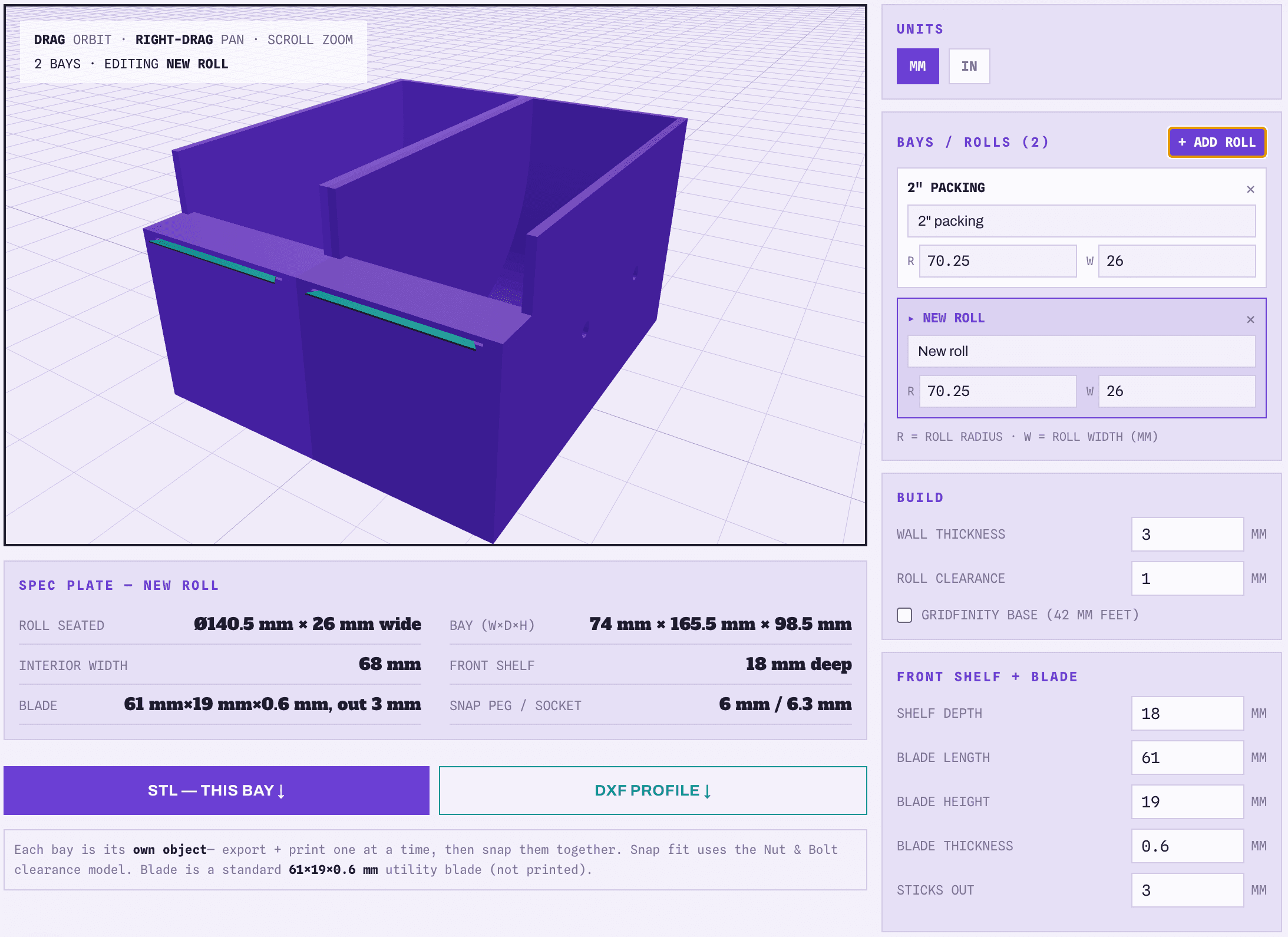Screen dimensions: 1288x937
Task: Enable Gridfinity base checkbox
Action: pyautogui.click(x=904, y=615)
